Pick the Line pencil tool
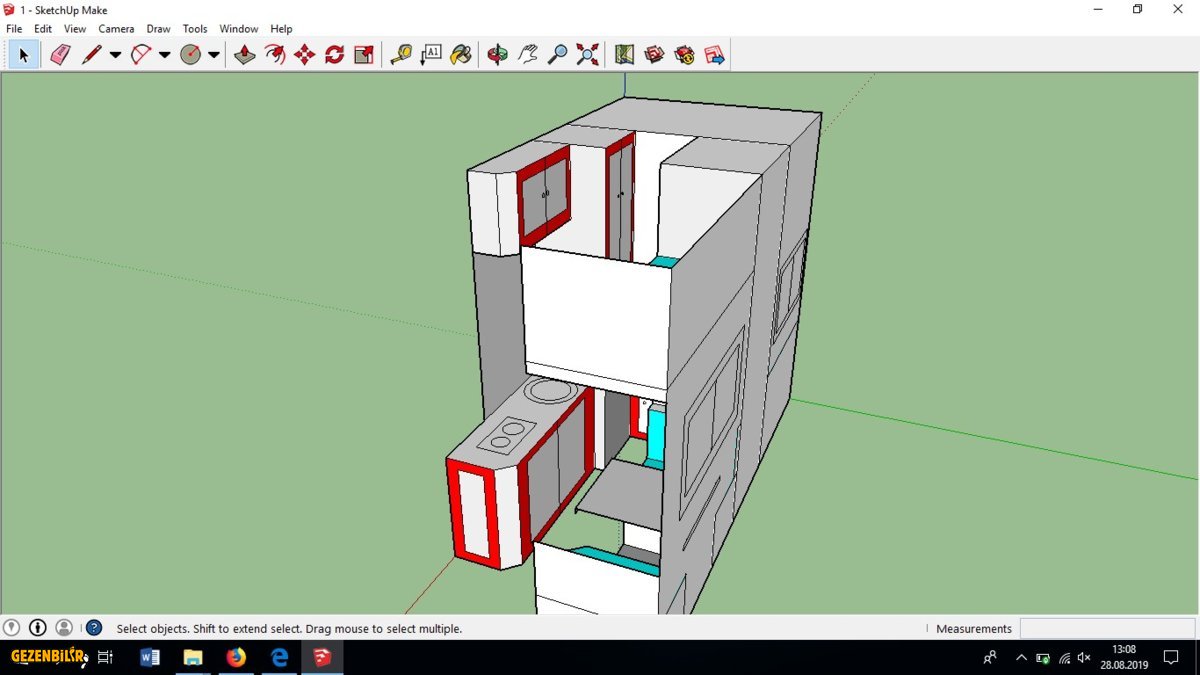 pos(92,55)
